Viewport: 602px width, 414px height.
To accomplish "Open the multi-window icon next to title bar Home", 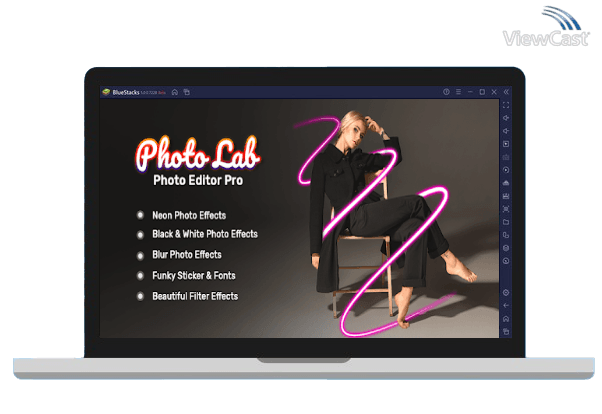I will point(187,92).
